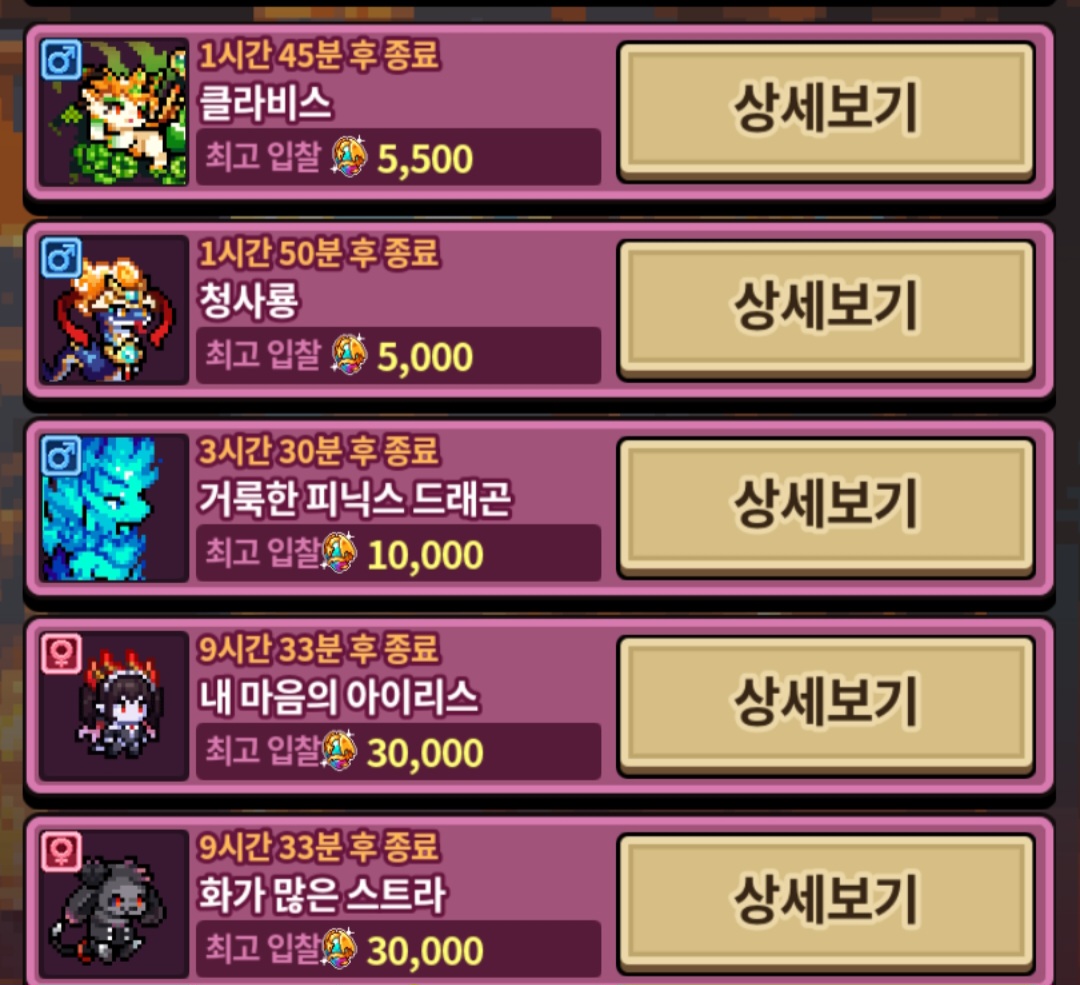This screenshot has width=1080, height=985.
Task: Click male icon on 거룩한 피닉스 드래곤
Action: pyautogui.click(x=61, y=455)
